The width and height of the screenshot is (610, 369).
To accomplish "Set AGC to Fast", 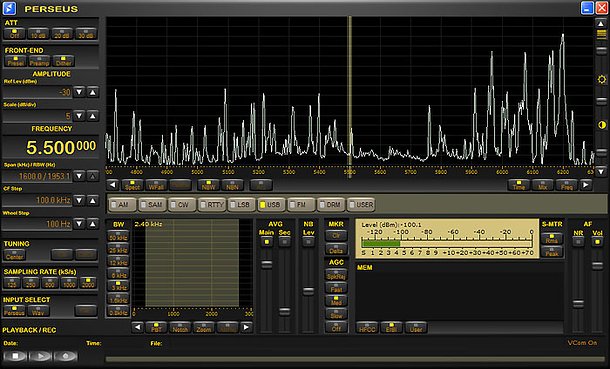I will point(336,288).
